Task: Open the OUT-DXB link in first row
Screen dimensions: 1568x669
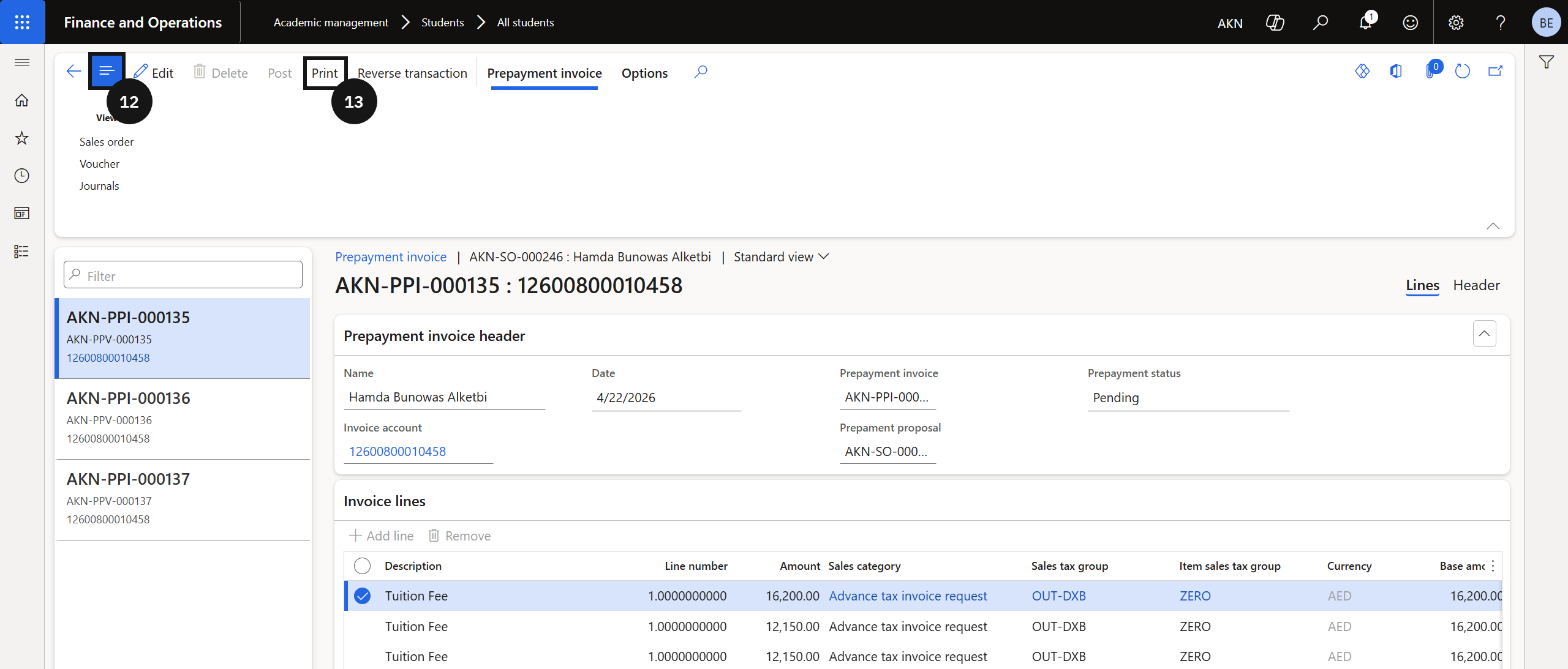Action: tap(1059, 596)
